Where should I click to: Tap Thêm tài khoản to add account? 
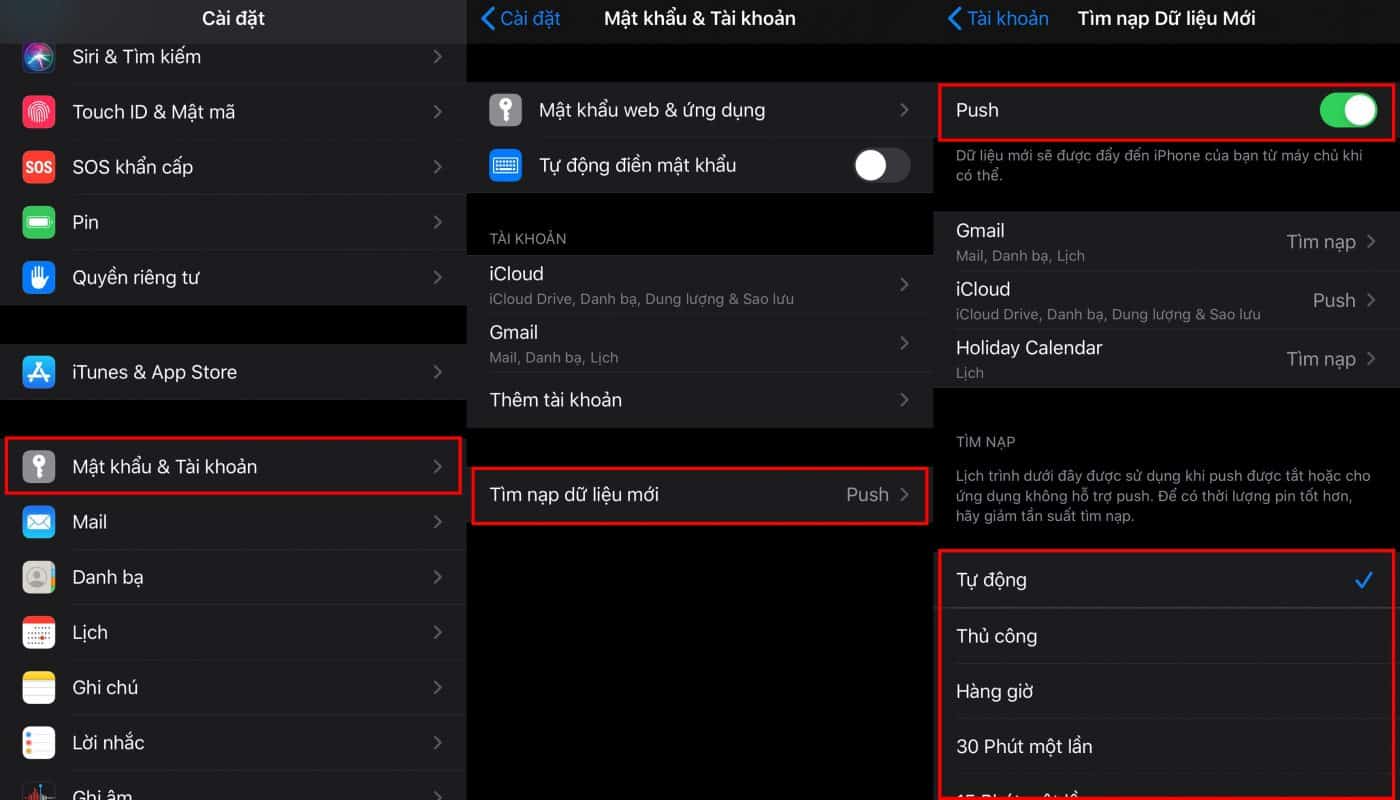(699, 400)
